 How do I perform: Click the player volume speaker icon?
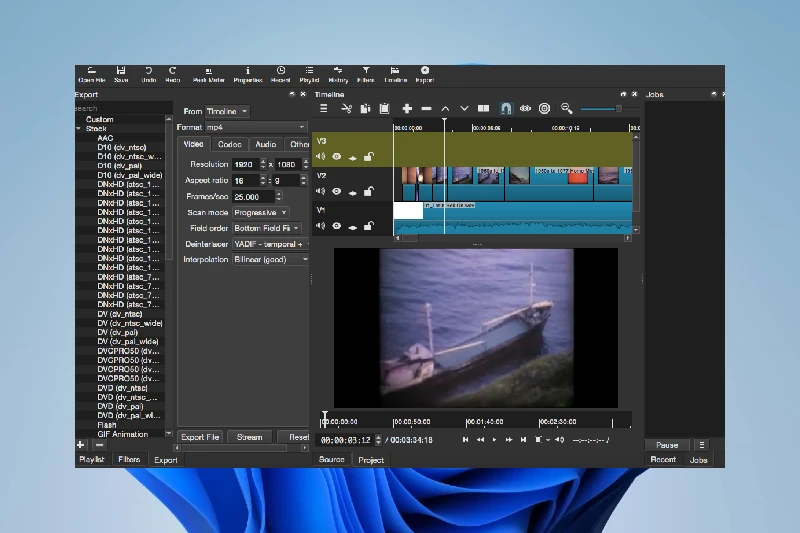pos(560,440)
